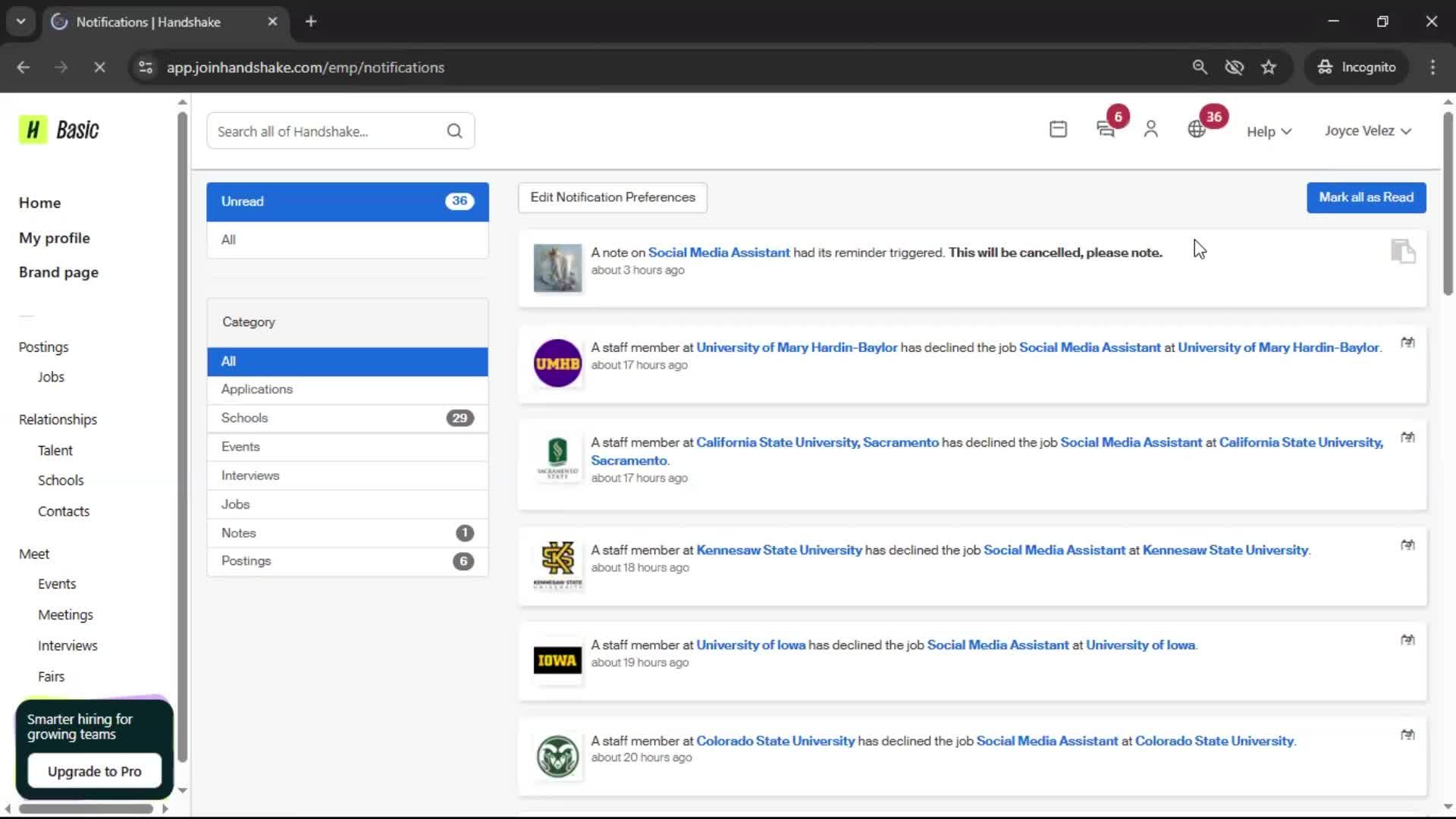This screenshot has width=1456, height=819.
Task: Click the school icon on the Colorado State University notification
Action: pyautogui.click(x=1407, y=735)
